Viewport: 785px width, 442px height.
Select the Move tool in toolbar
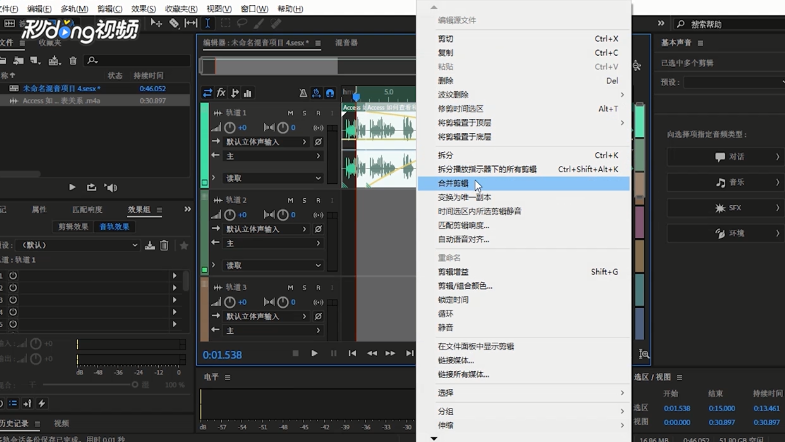pos(156,23)
